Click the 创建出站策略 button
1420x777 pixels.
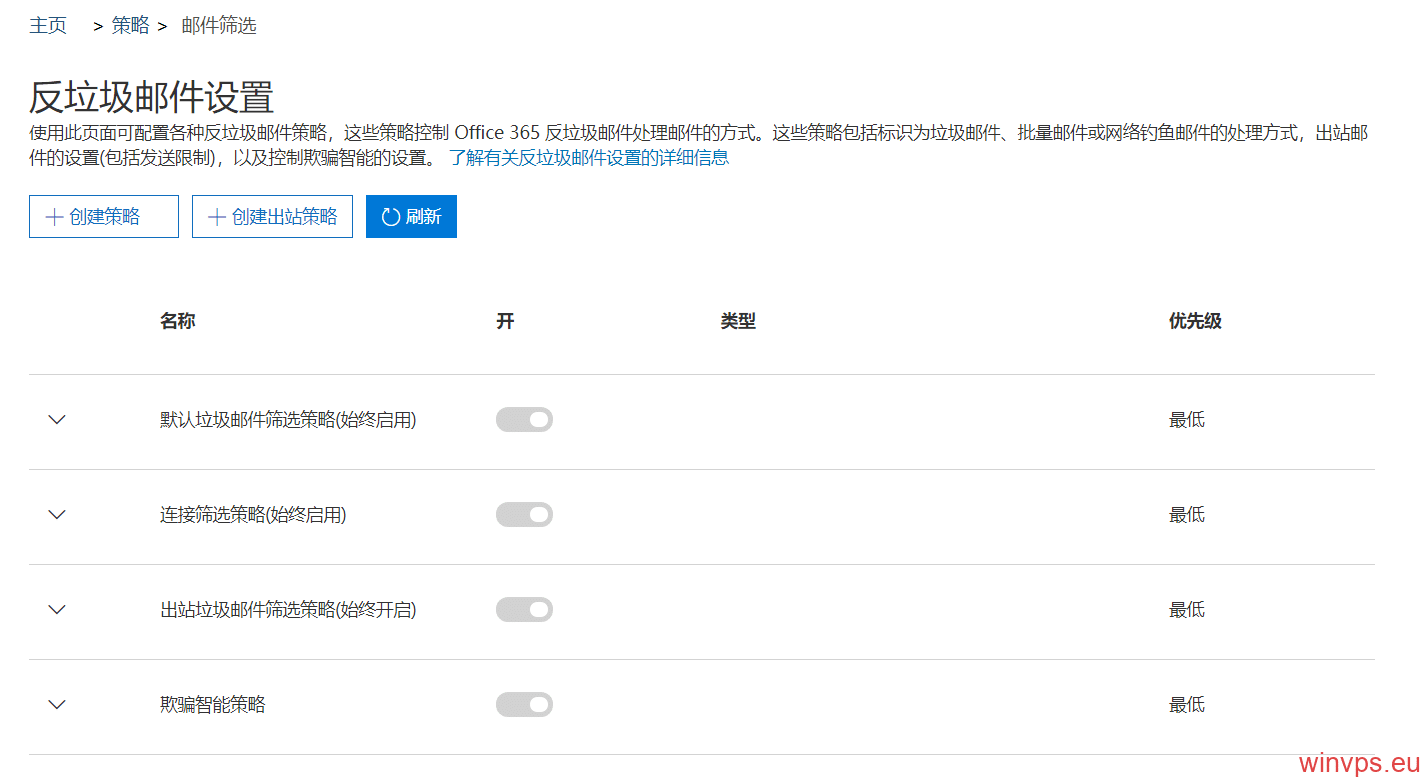[272, 217]
